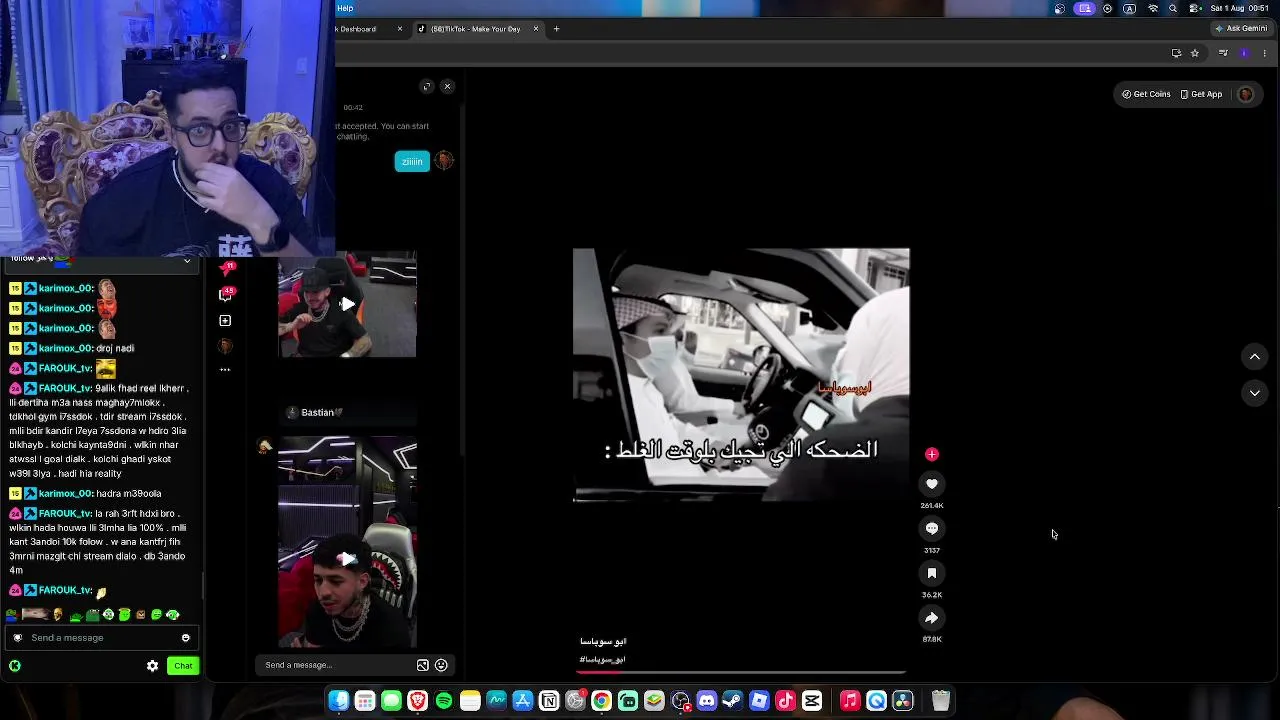Open CapCut from Dock
Screen dimensions: 1280x720
click(x=812, y=701)
